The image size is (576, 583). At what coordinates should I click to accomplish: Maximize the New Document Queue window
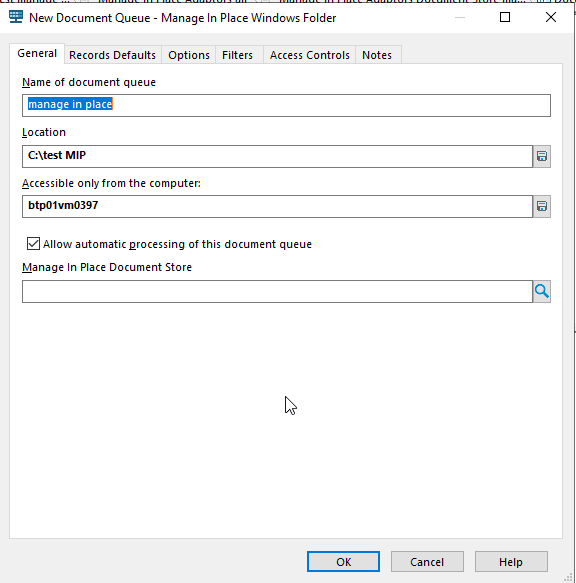point(505,17)
